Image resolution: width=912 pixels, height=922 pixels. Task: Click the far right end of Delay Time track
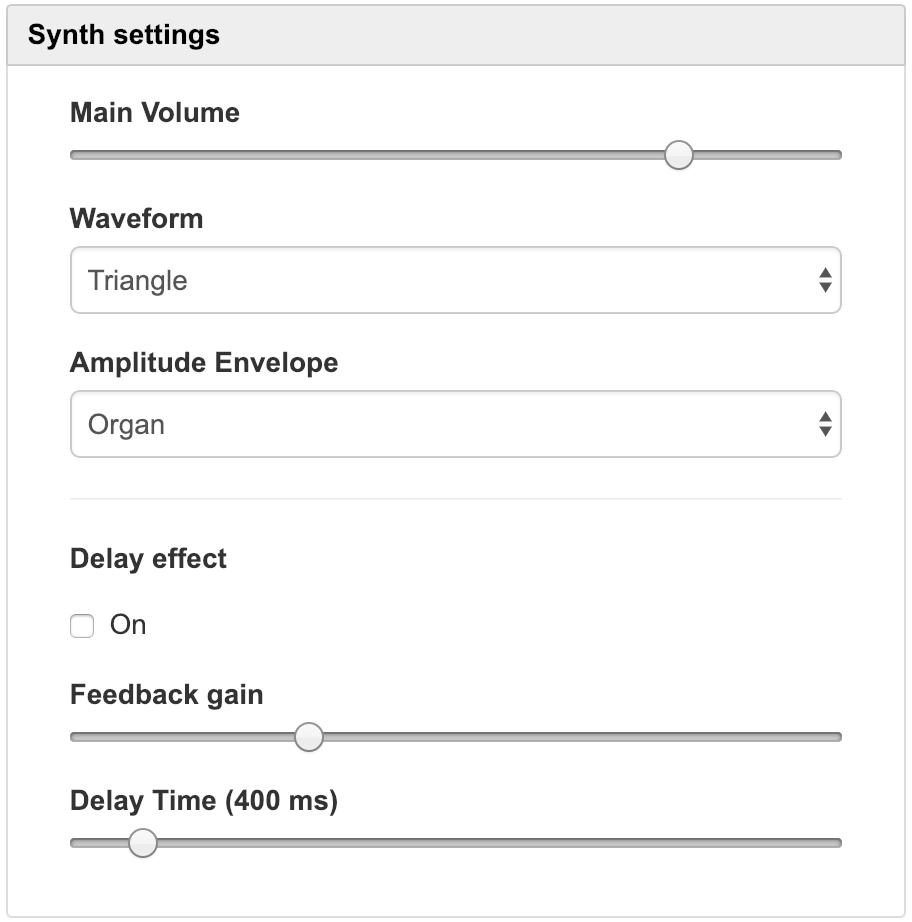(x=838, y=843)
